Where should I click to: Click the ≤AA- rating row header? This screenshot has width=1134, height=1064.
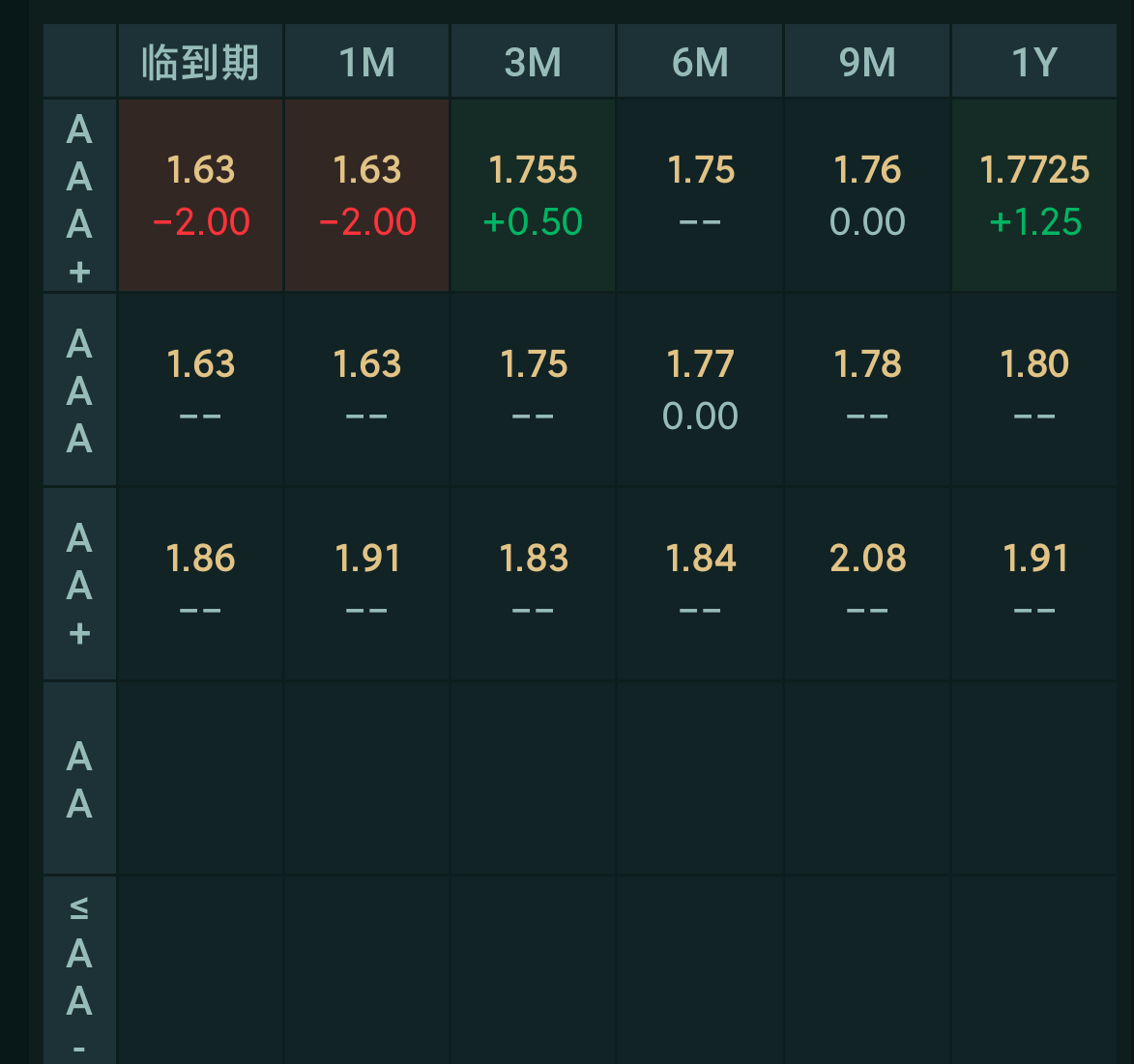[79, 971]
